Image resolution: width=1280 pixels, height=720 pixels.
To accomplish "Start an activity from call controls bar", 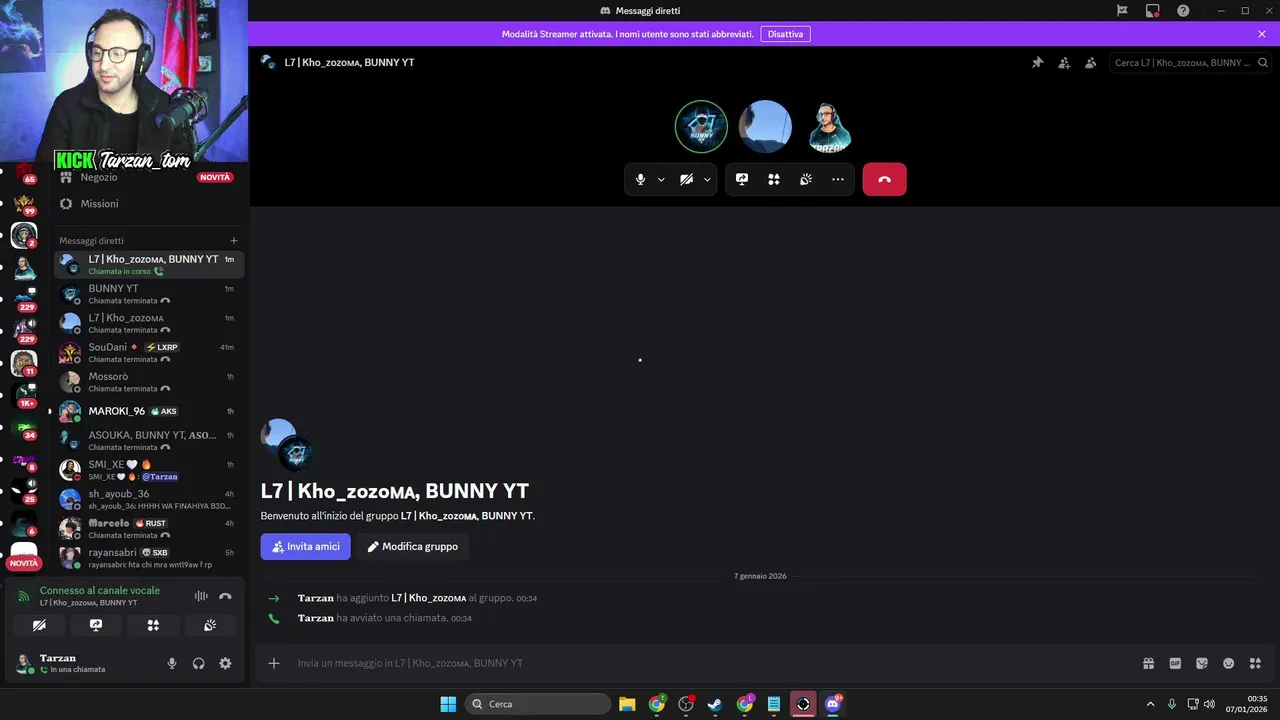I will click(x=774, y=179).
